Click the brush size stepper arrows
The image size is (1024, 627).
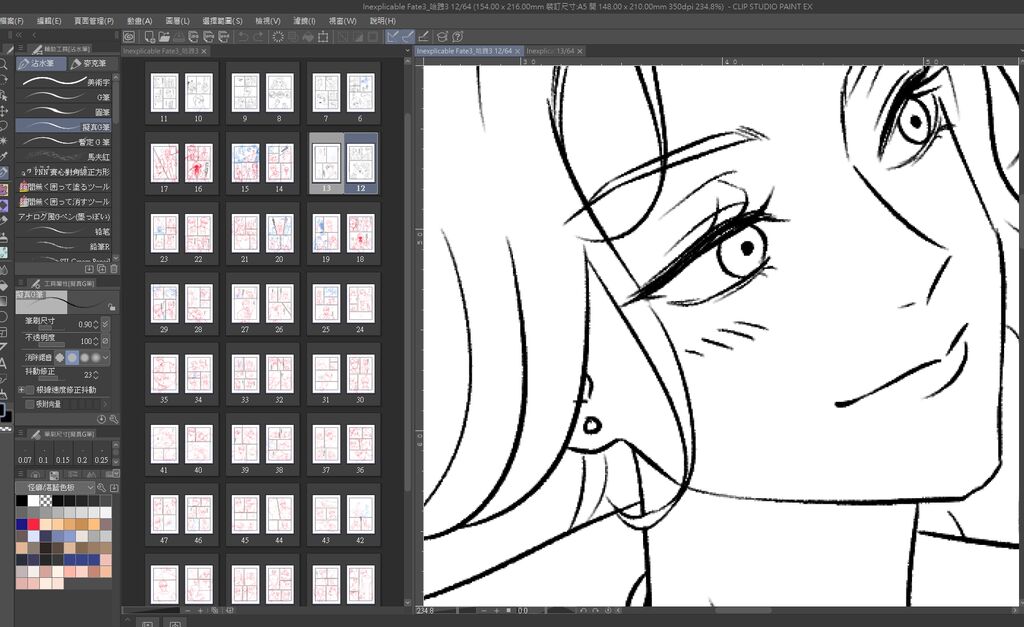[96, 324]
